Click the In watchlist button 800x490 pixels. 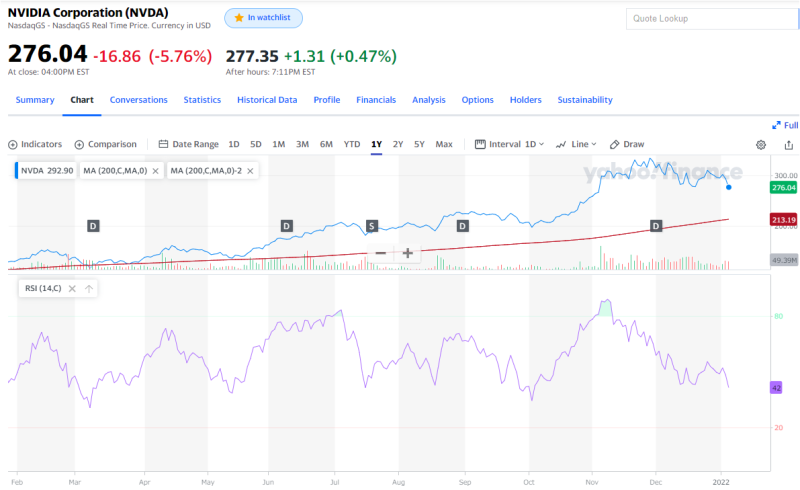pos(263,18)
